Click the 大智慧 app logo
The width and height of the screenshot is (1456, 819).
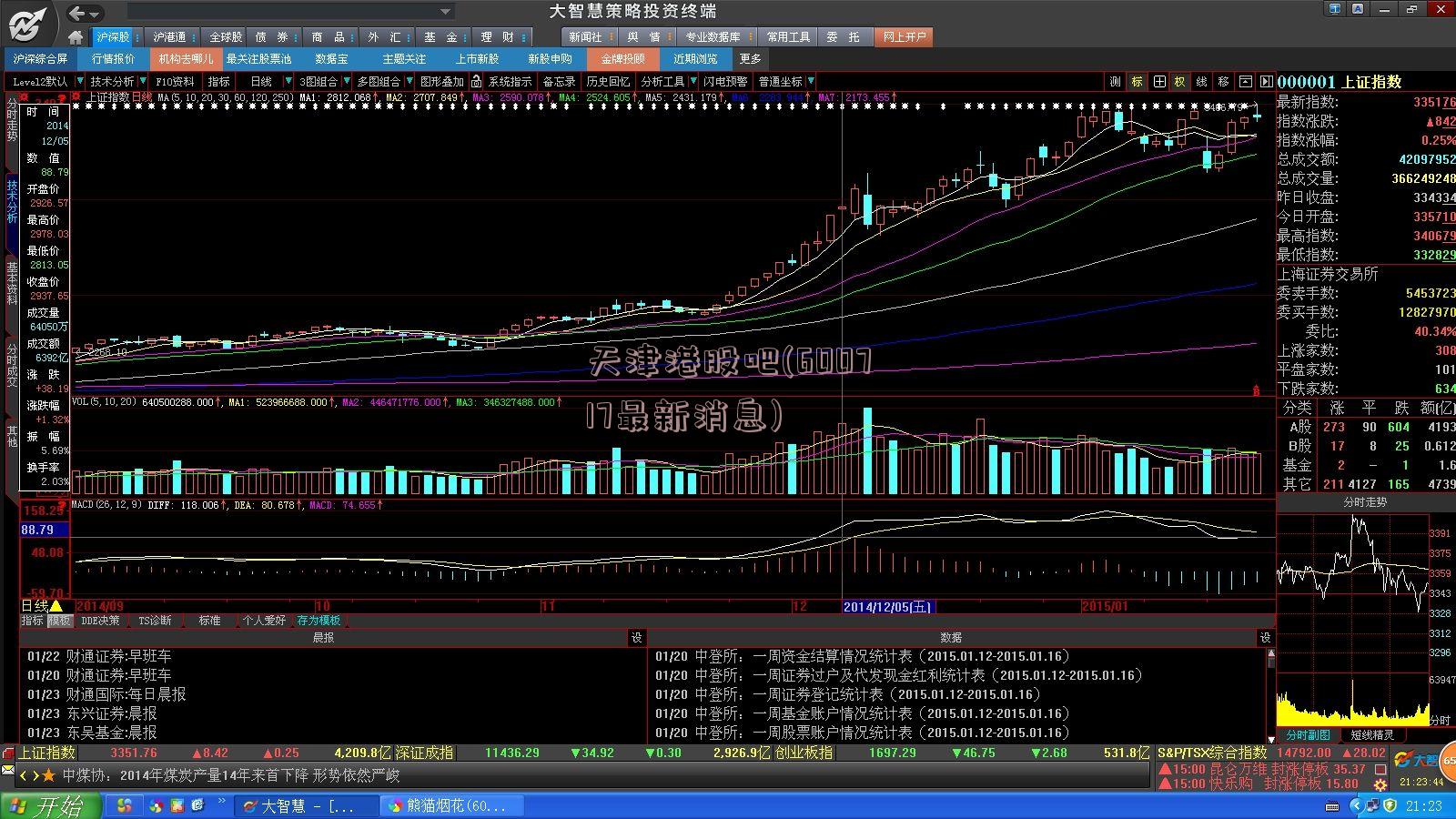(28, 23)
